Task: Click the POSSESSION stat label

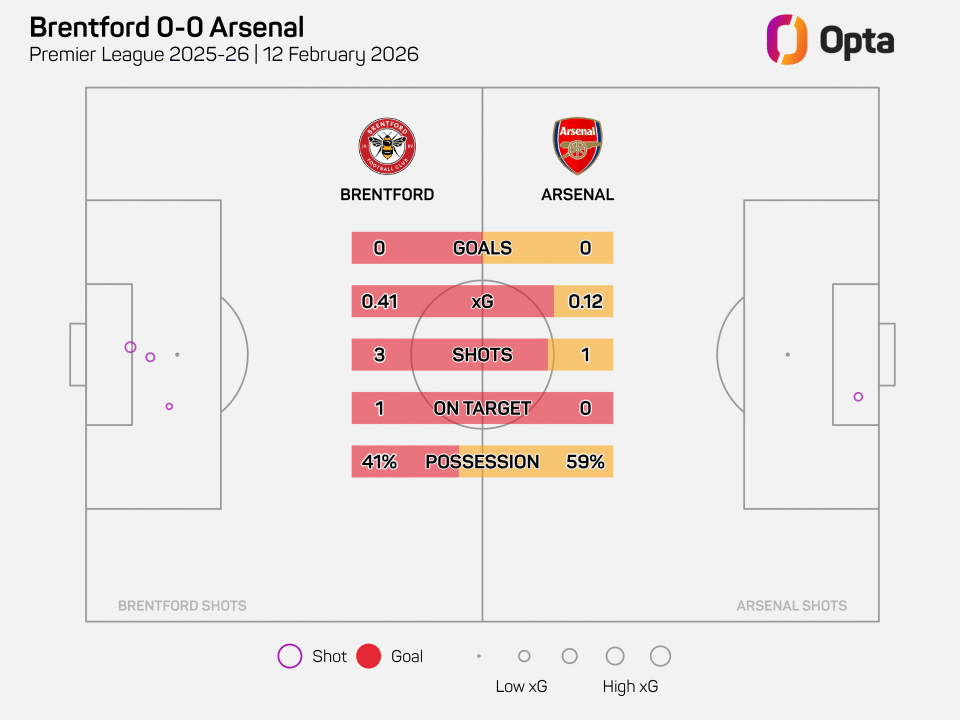Action: pyautogui.click(x=482, y=462)
